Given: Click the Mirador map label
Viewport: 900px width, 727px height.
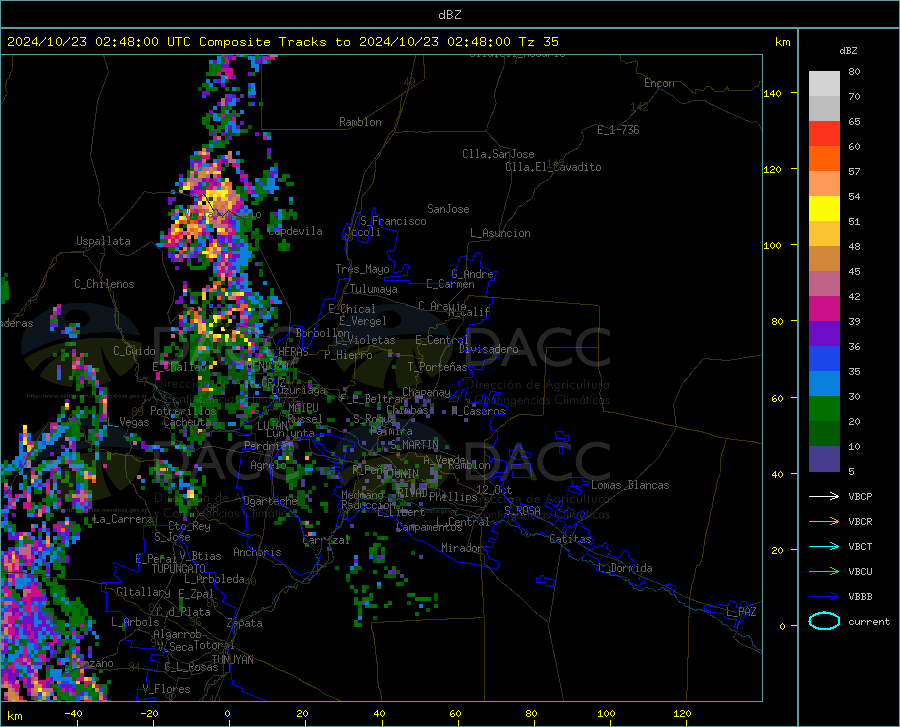Looking at the screenshot, I should (x=462, y=549).
